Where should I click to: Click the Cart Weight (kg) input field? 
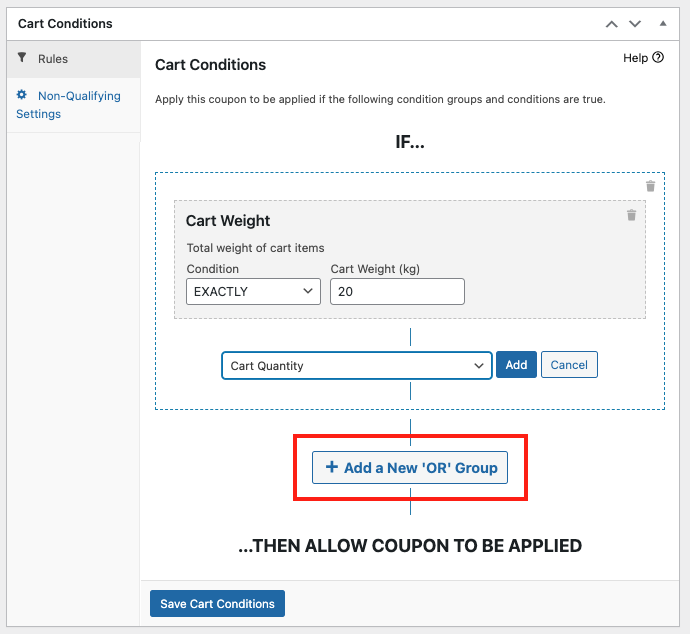[x=397, y=291]
